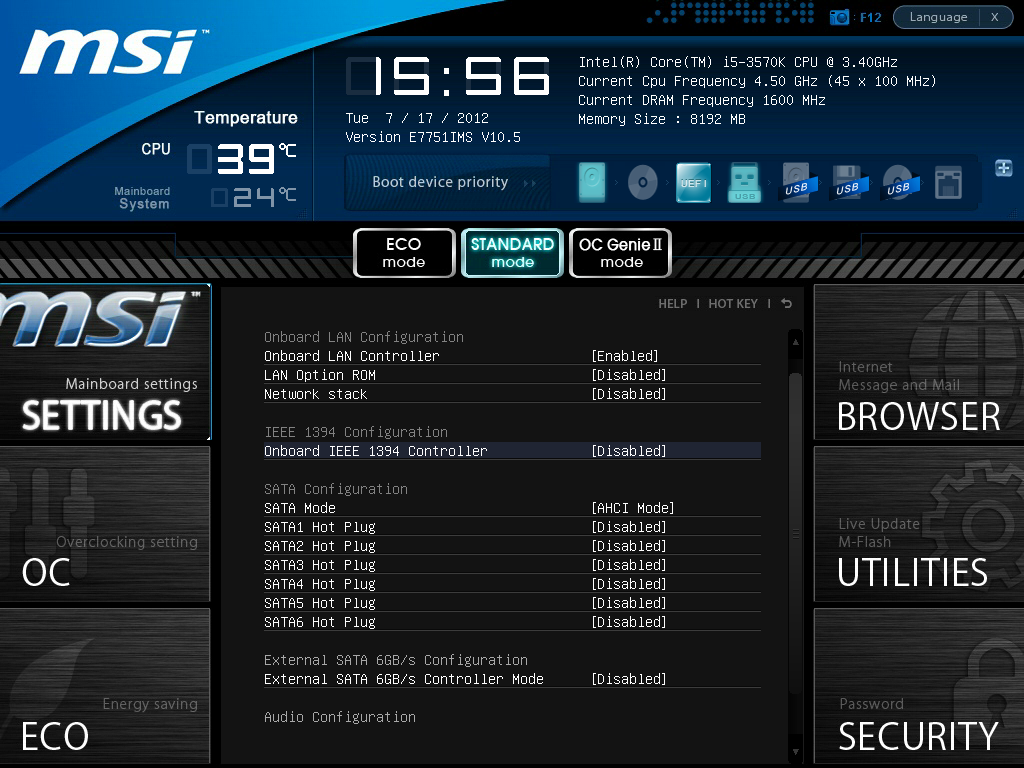Click the UEFI boot device icon
The width and height of the screenshot is (1024, 768).
[693, 183]
